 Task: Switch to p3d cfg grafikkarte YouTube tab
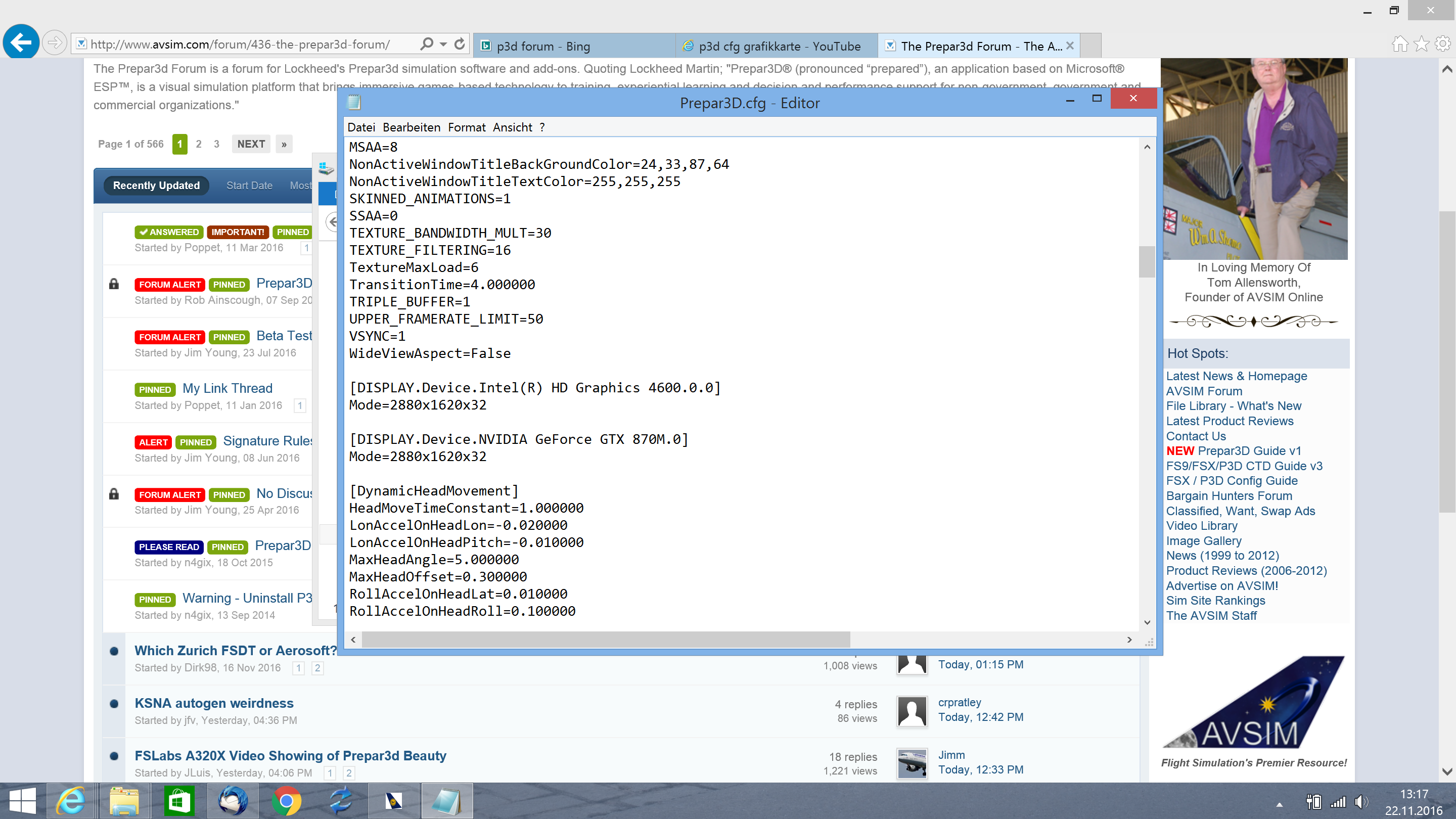point(776,46)
